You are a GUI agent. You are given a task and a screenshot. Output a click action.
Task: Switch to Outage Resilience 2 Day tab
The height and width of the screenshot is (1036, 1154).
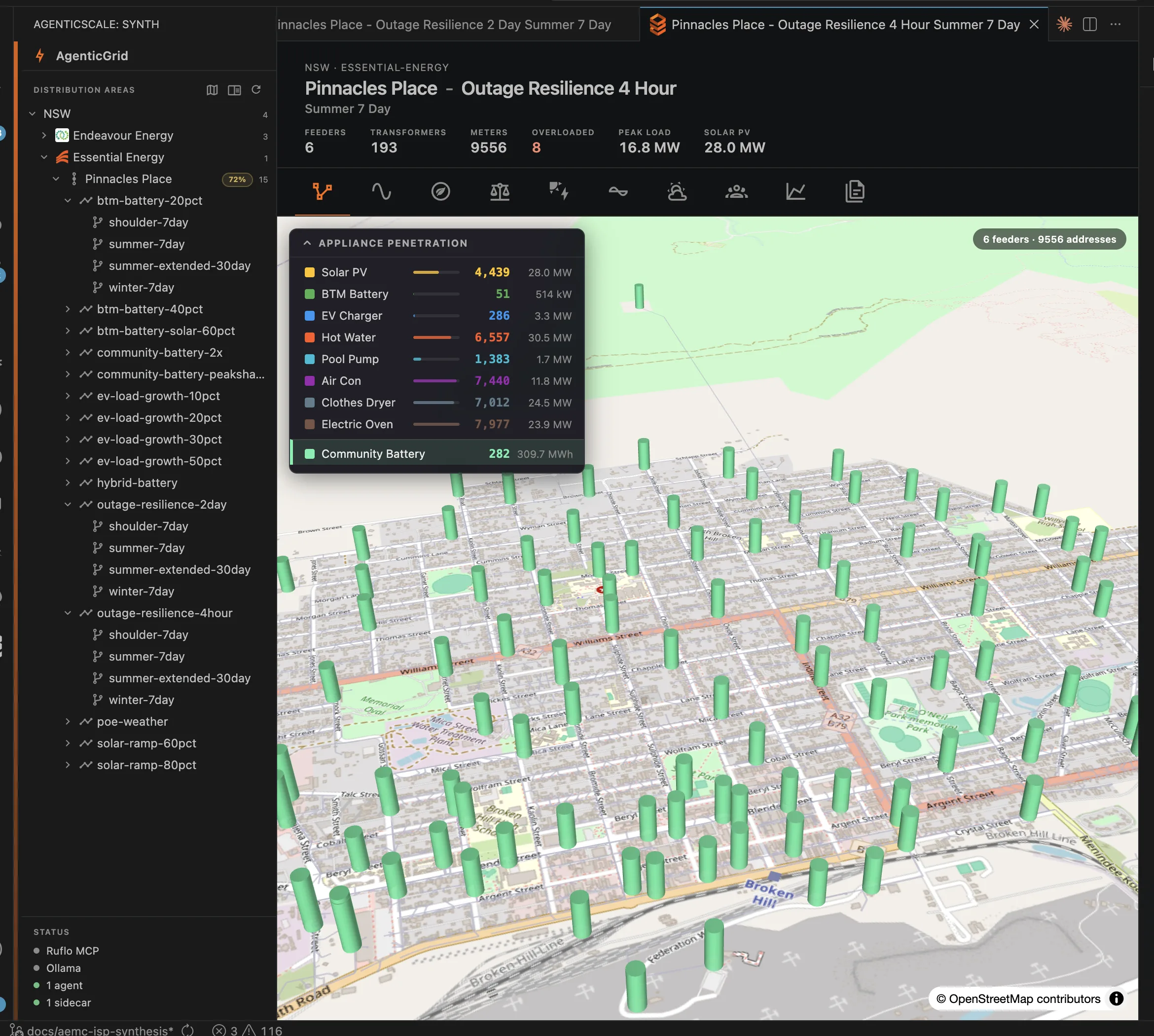point(444,25)
